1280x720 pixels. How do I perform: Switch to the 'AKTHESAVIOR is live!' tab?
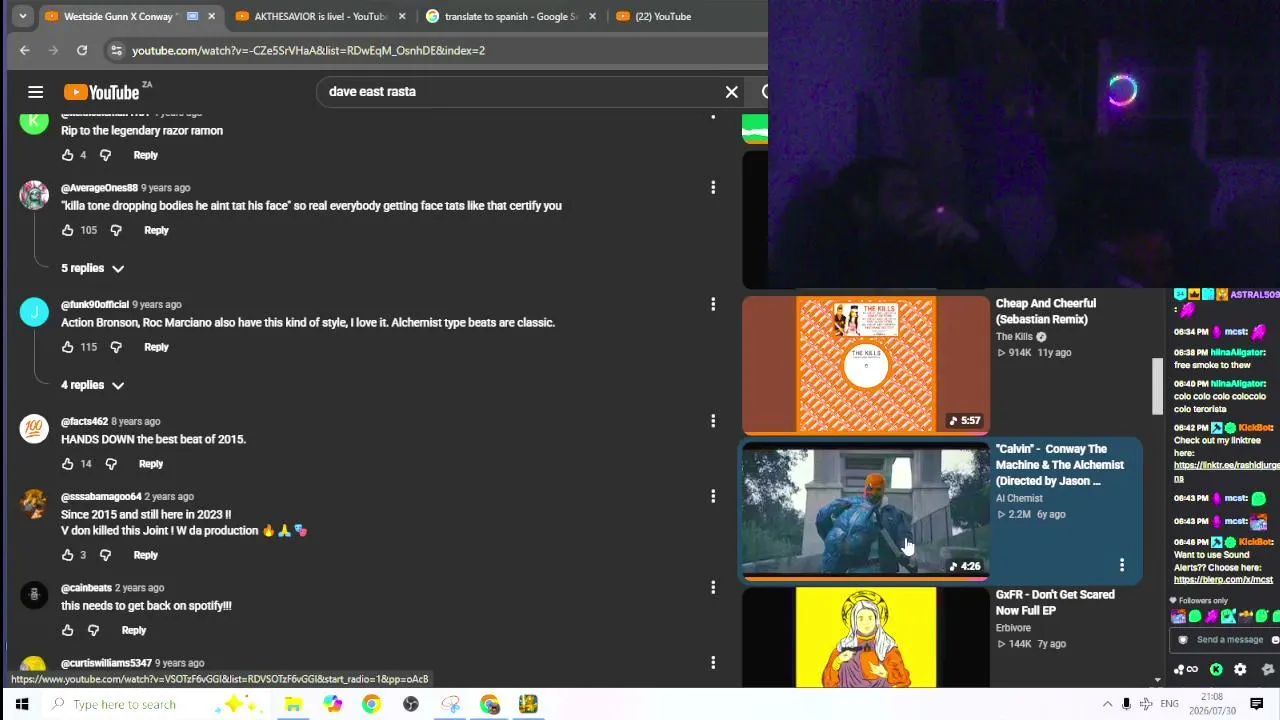pyautogui.click(x=320, y=16)
